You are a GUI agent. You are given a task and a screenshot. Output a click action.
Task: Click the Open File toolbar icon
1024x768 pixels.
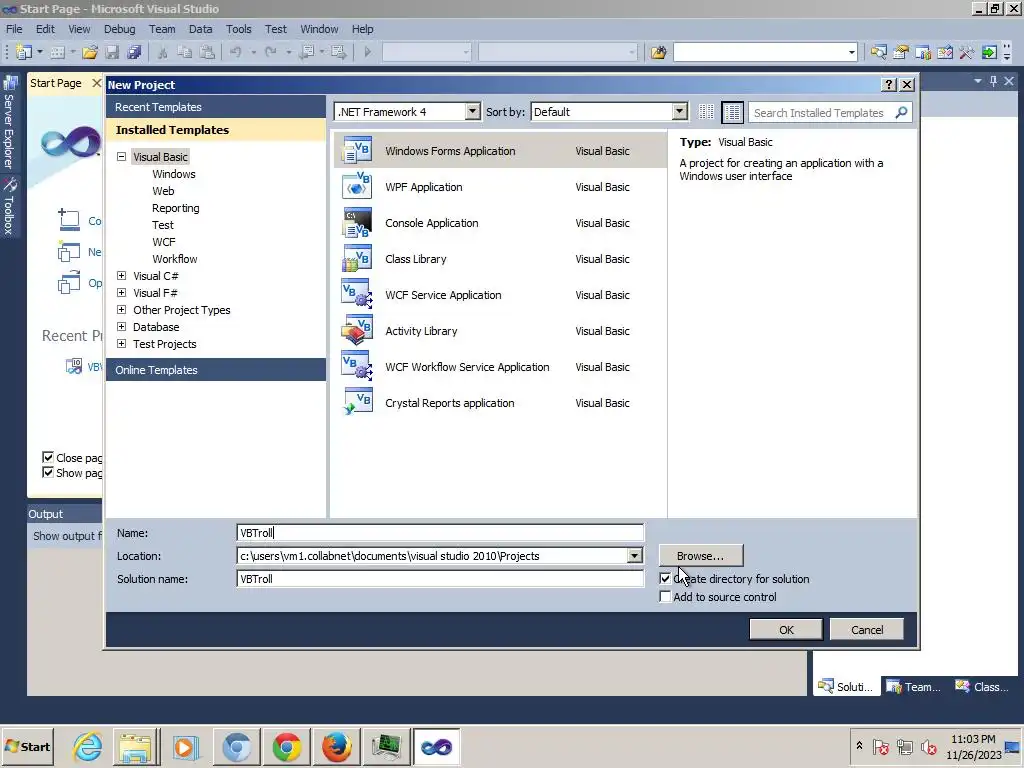pyautogui.click(x=90, y=52)
